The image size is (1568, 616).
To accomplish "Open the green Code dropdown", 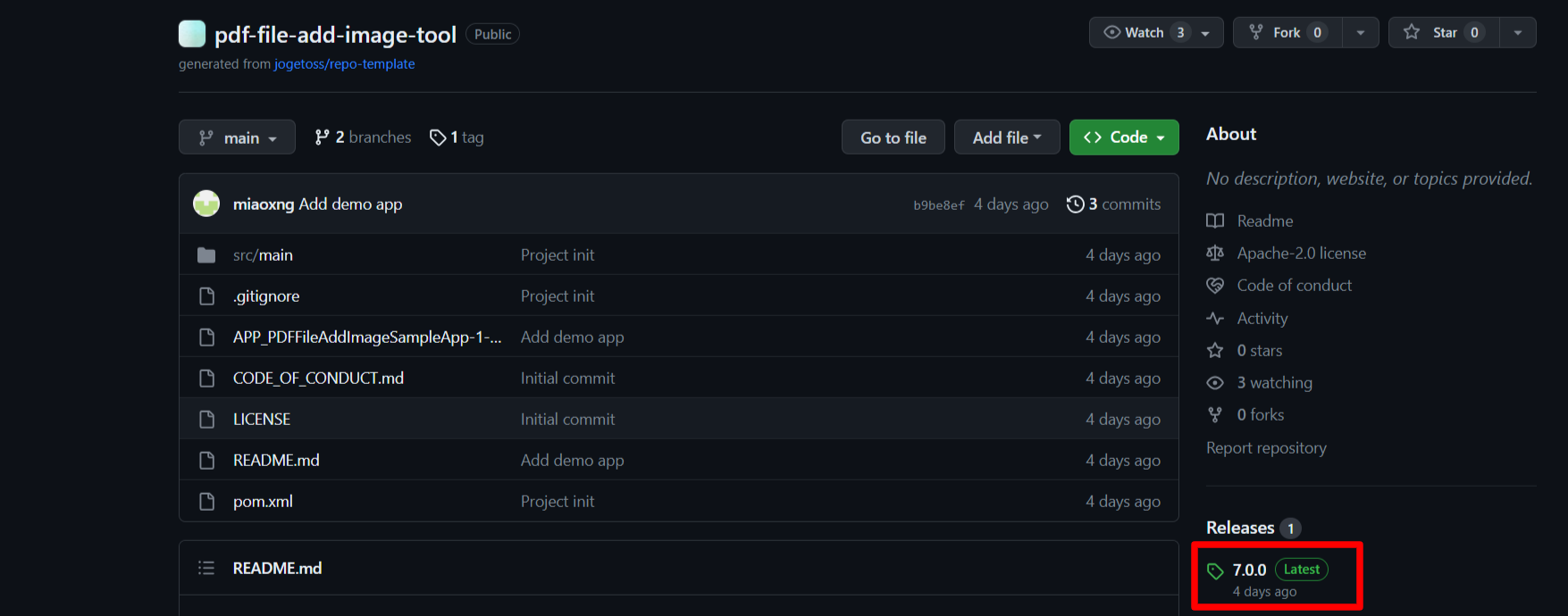I will pos(1124,137).
